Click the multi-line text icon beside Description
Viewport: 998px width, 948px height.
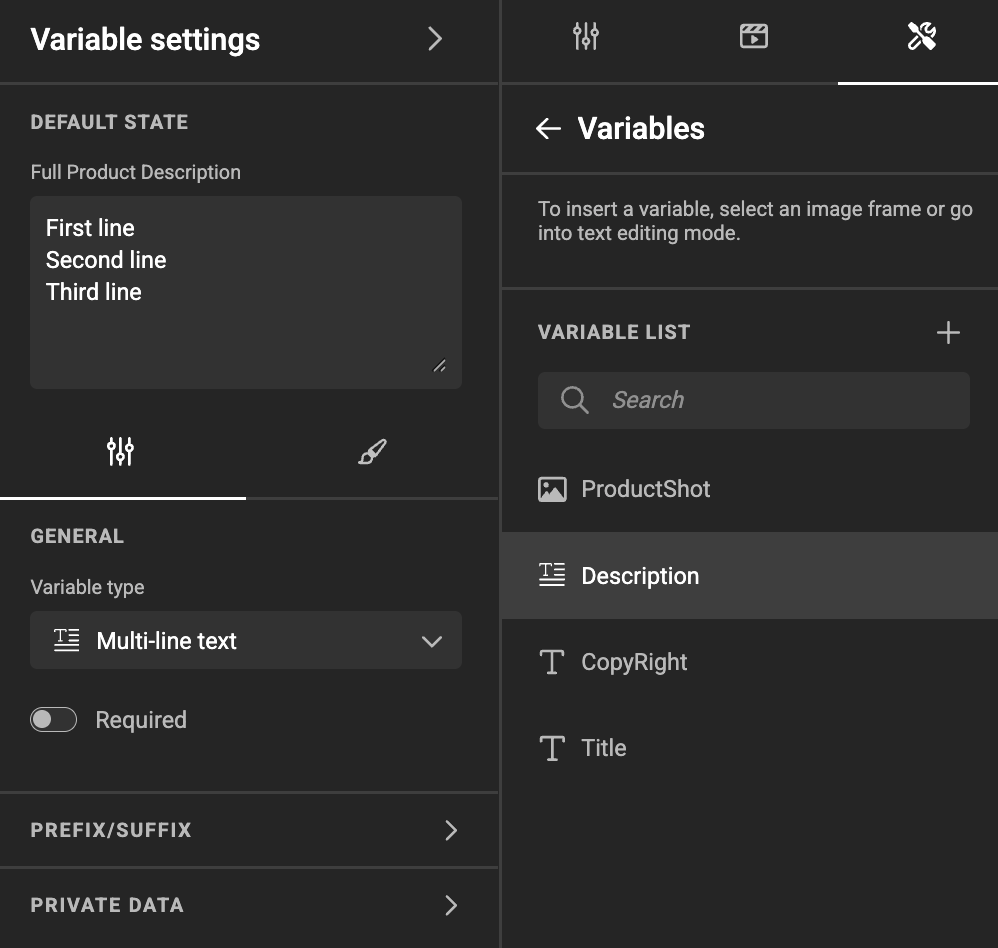(552, 575)
